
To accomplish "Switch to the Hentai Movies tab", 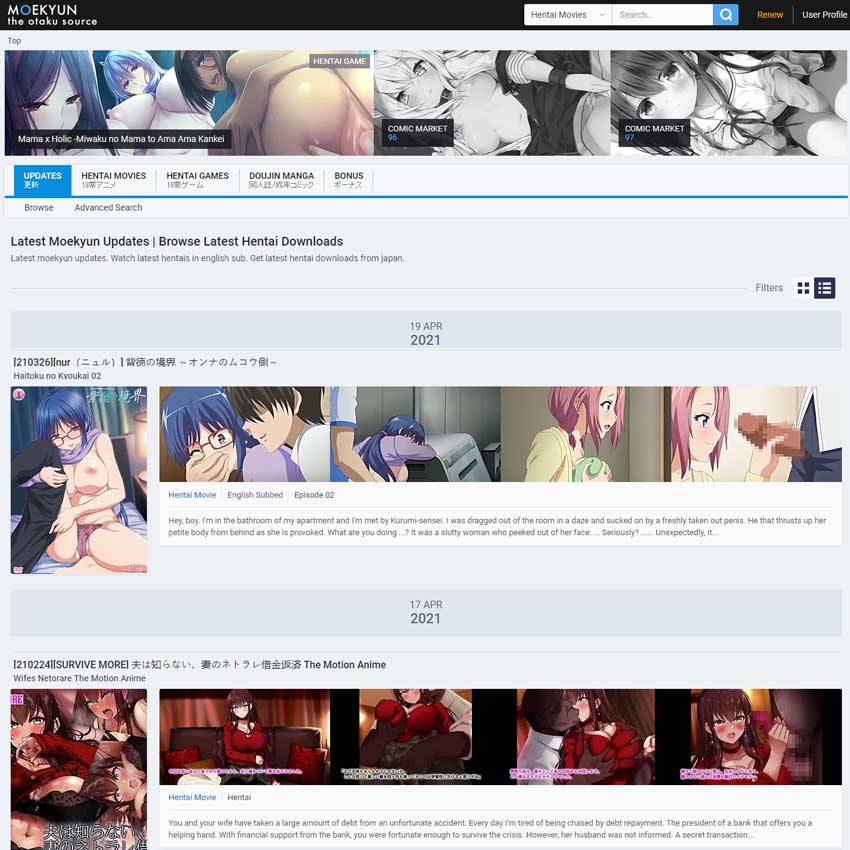I will (113, 180).
